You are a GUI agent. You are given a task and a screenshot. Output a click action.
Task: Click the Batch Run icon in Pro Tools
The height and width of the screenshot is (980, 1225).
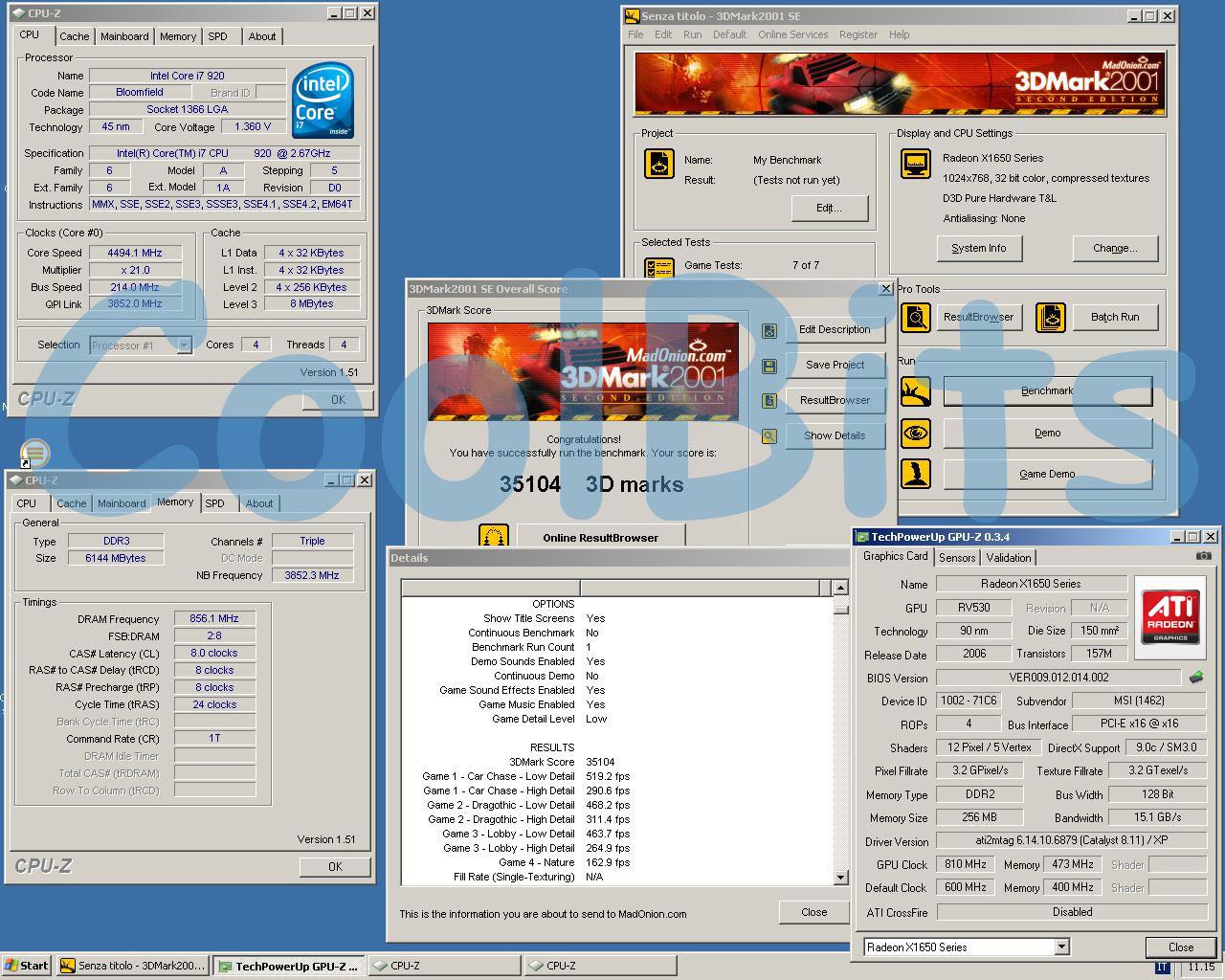tap(1050, 317)
